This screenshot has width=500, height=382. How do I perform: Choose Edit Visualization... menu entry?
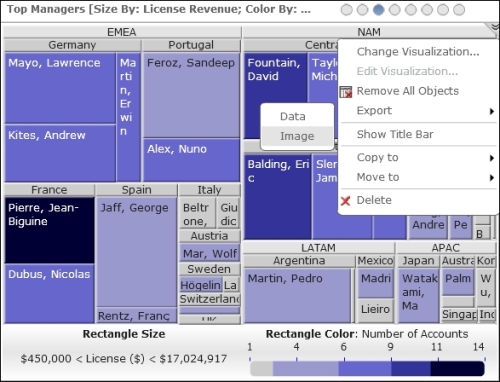click(407, 71)
